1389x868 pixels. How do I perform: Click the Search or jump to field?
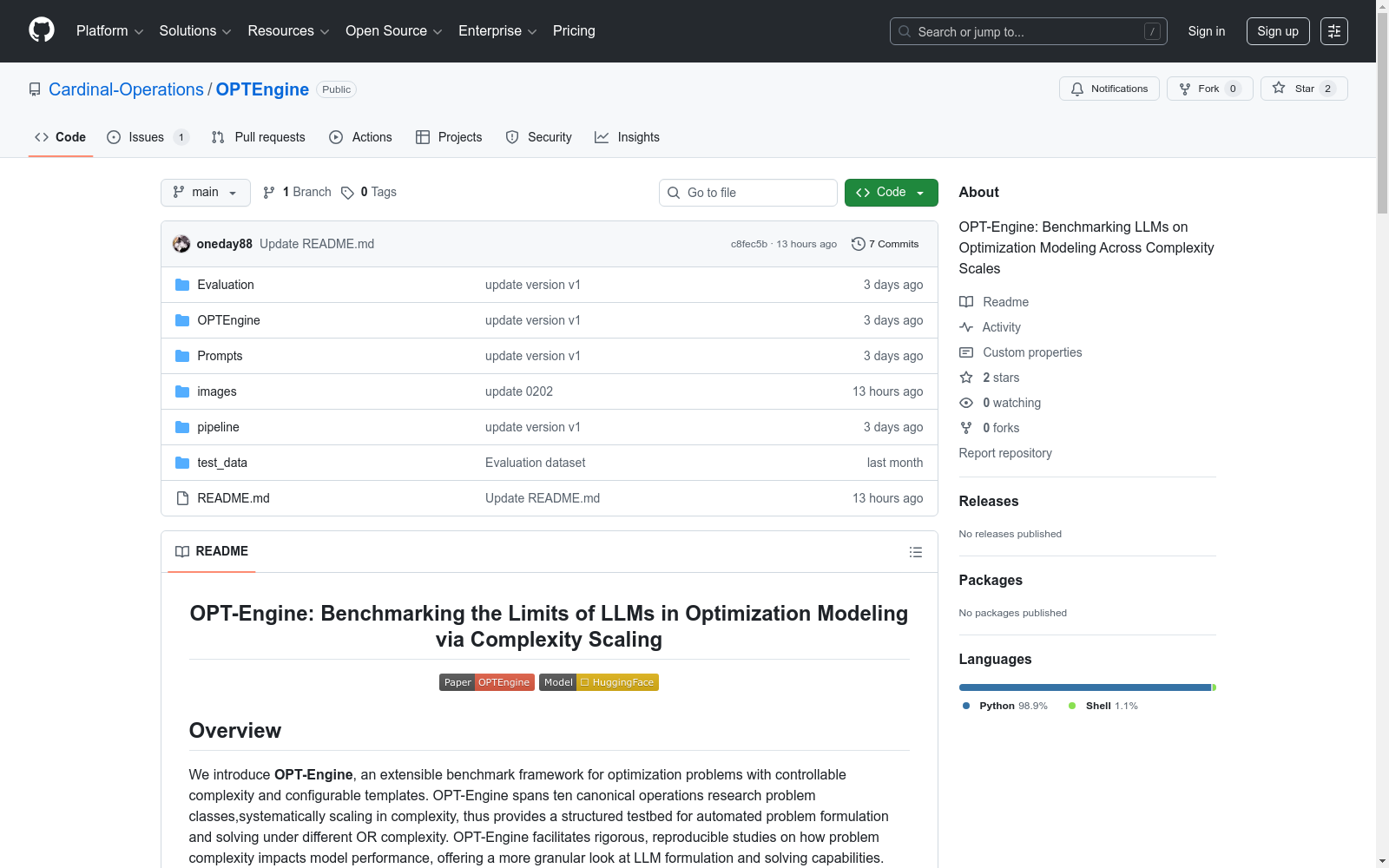[1029, 31]
